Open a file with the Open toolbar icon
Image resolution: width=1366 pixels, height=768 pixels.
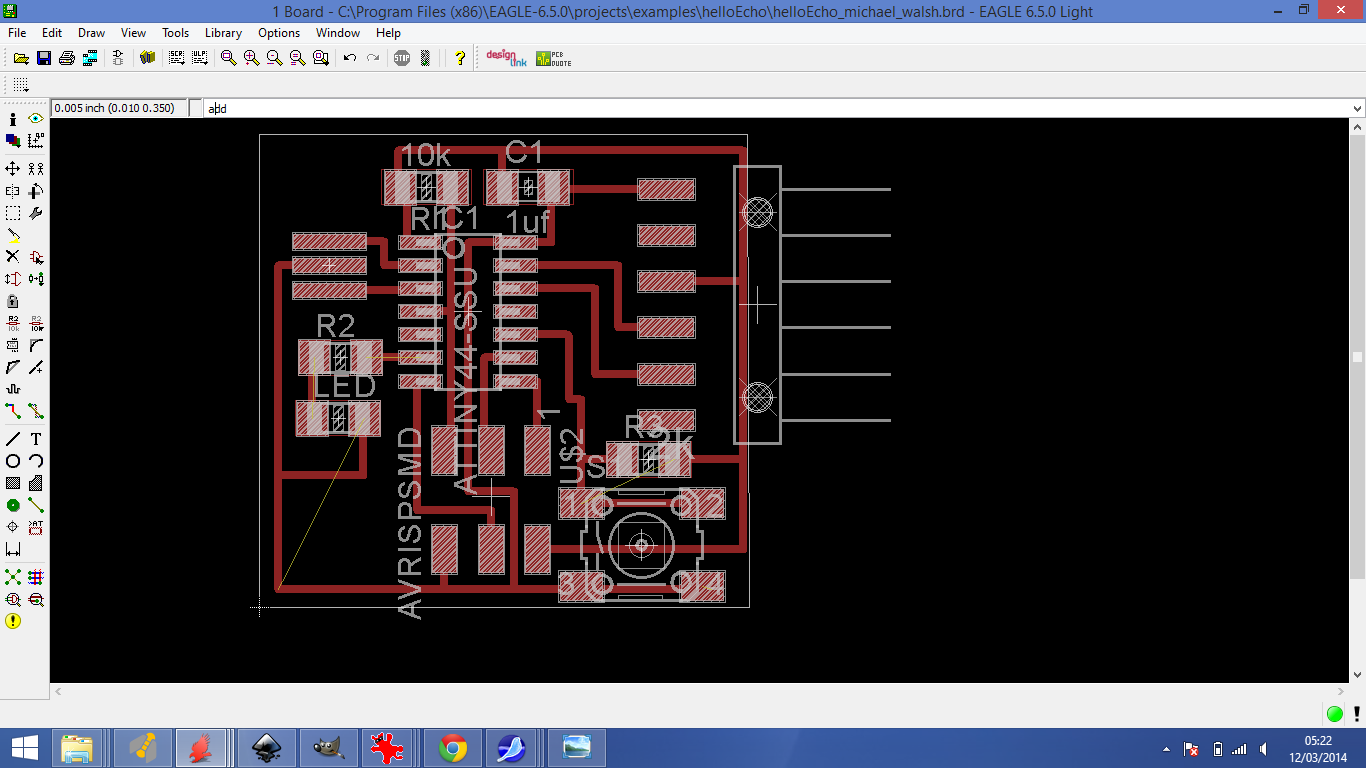pos(20,58)
